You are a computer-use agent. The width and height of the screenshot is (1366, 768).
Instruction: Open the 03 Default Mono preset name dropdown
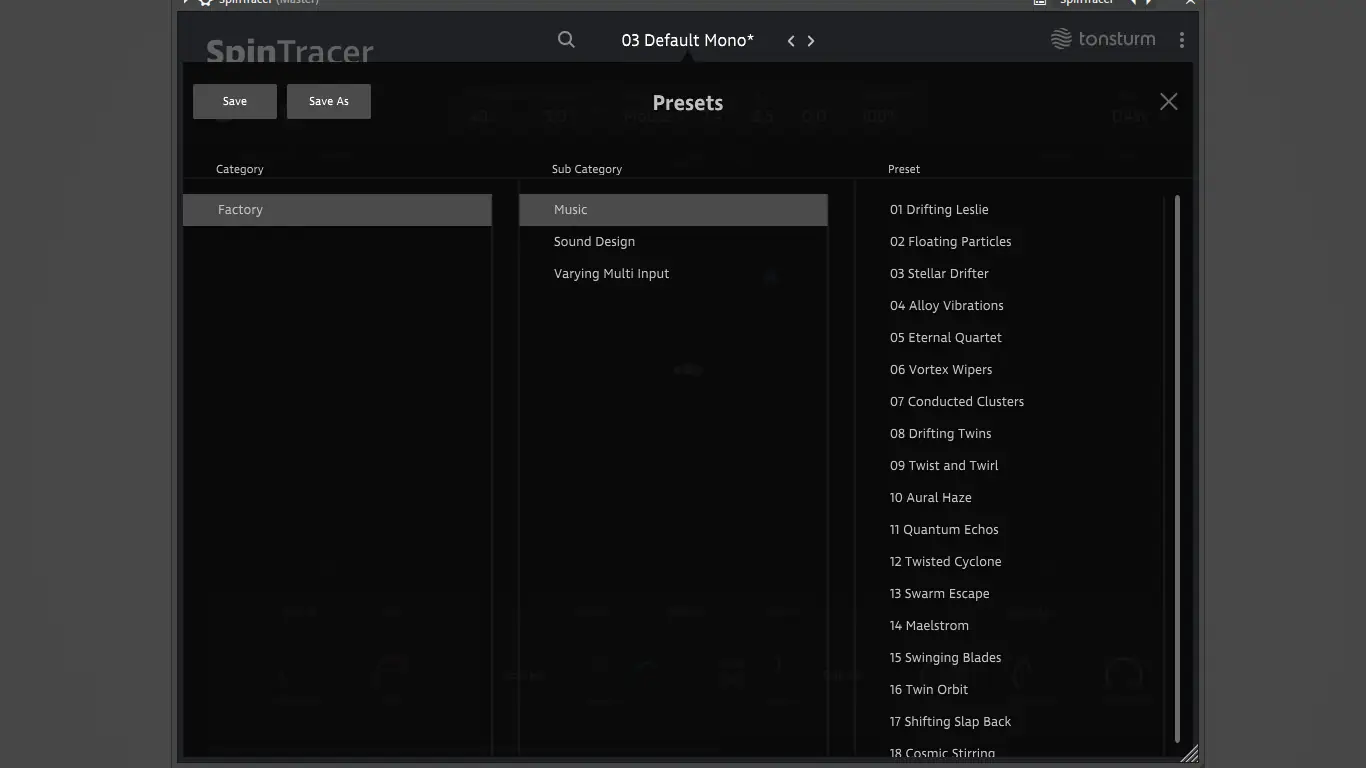688,40
